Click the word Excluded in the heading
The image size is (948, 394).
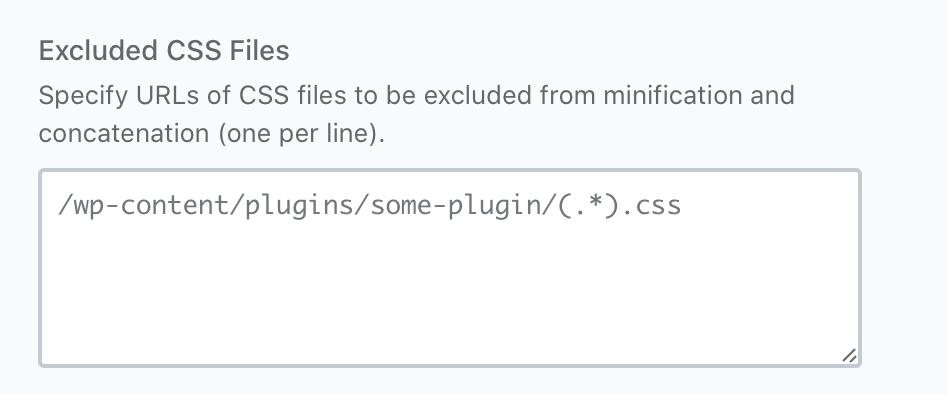coord(99,51)
